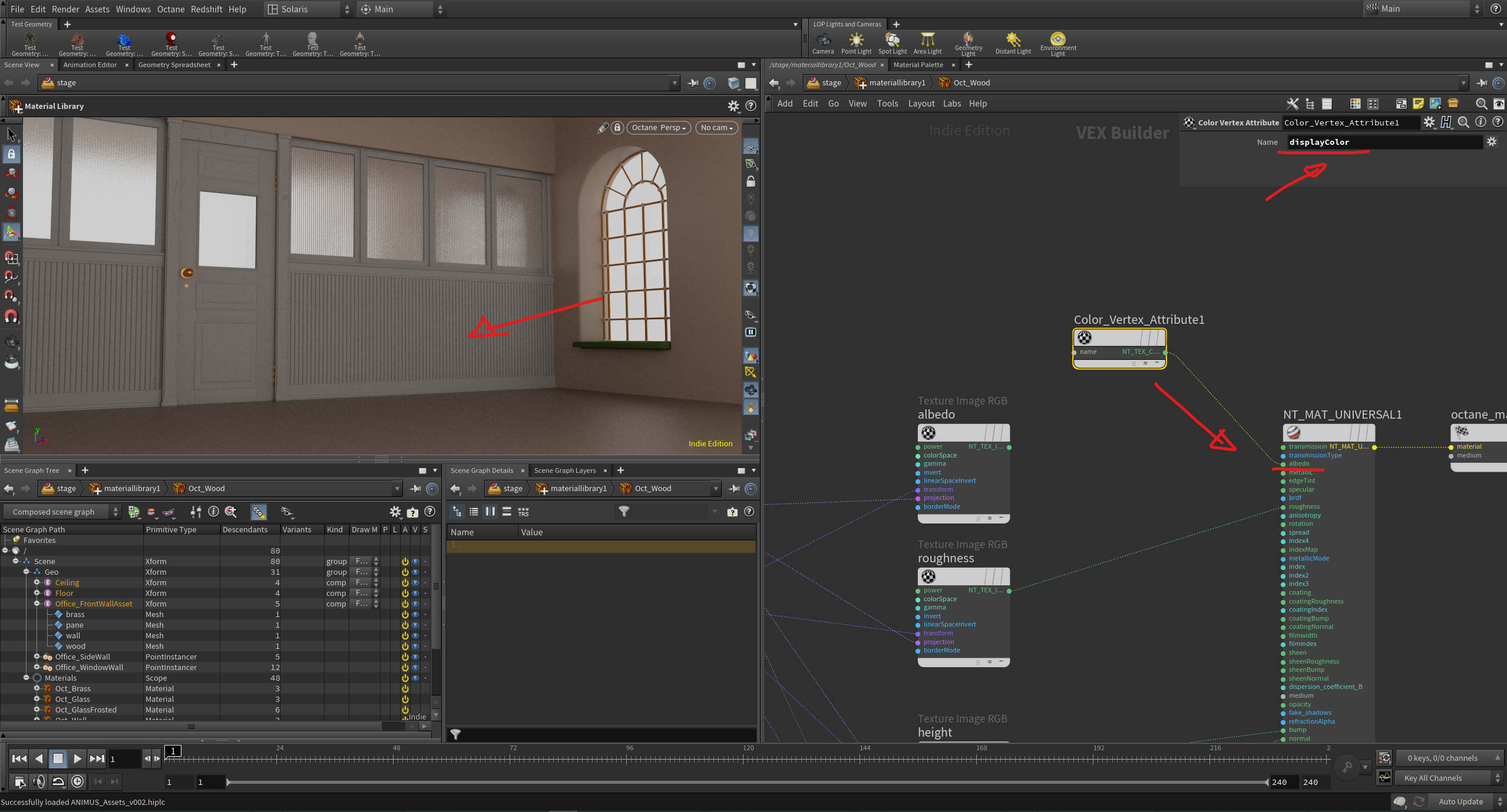Toggle visibility of Ceiling prim
1507x812 pixels.
pos(415,583)
